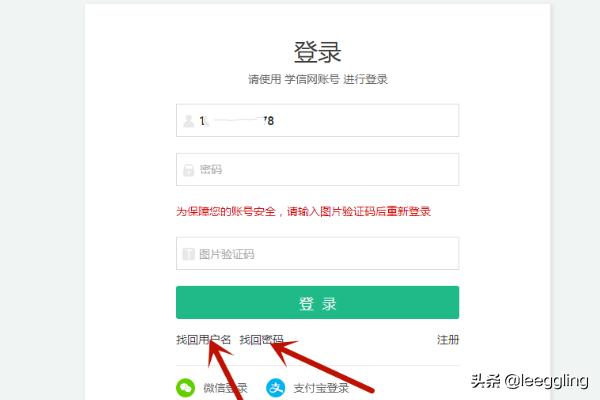
Task: Choose the 支付宝登录 text label
Action: (321, 388)
